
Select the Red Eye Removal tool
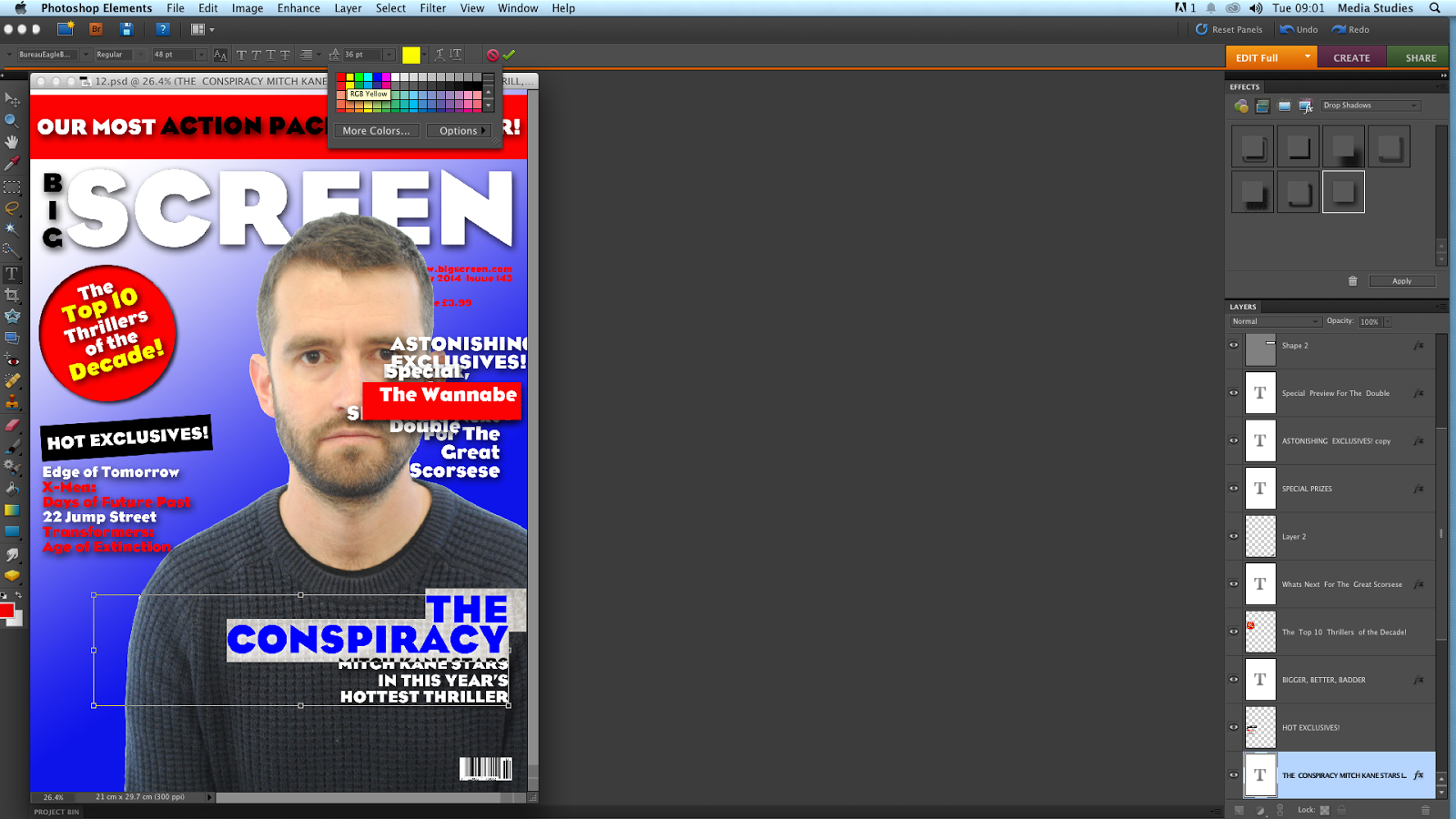click(x=12, y=359)
